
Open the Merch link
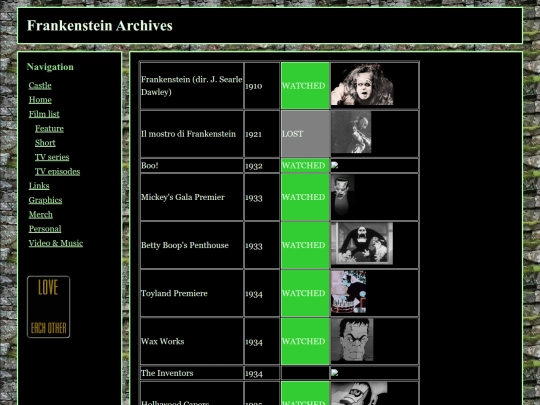click(x=41, y=215)
